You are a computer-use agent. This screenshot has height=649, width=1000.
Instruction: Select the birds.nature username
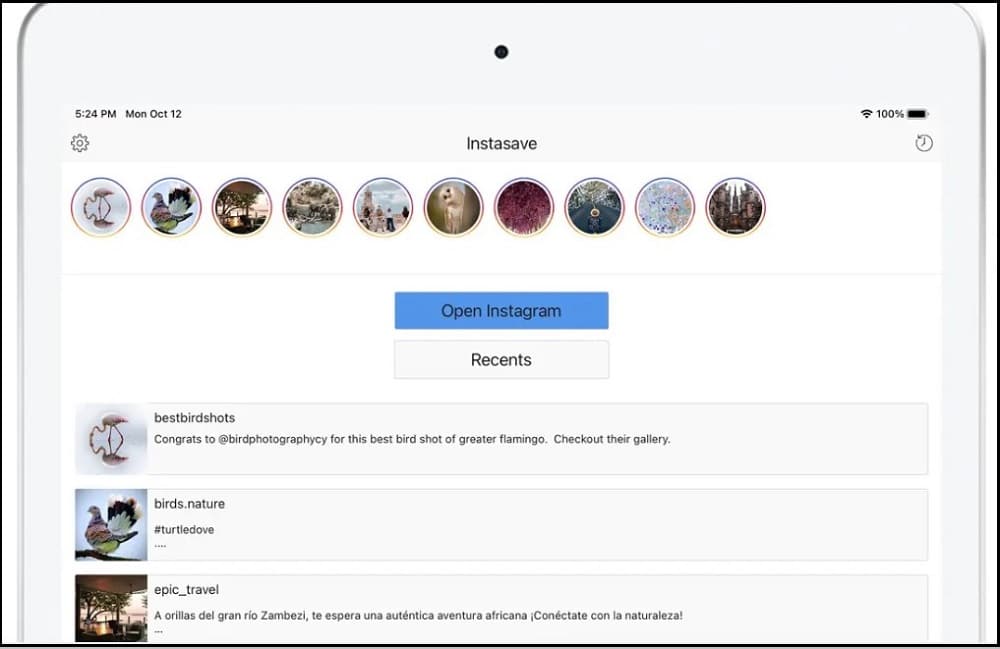(x=189, y=504)
